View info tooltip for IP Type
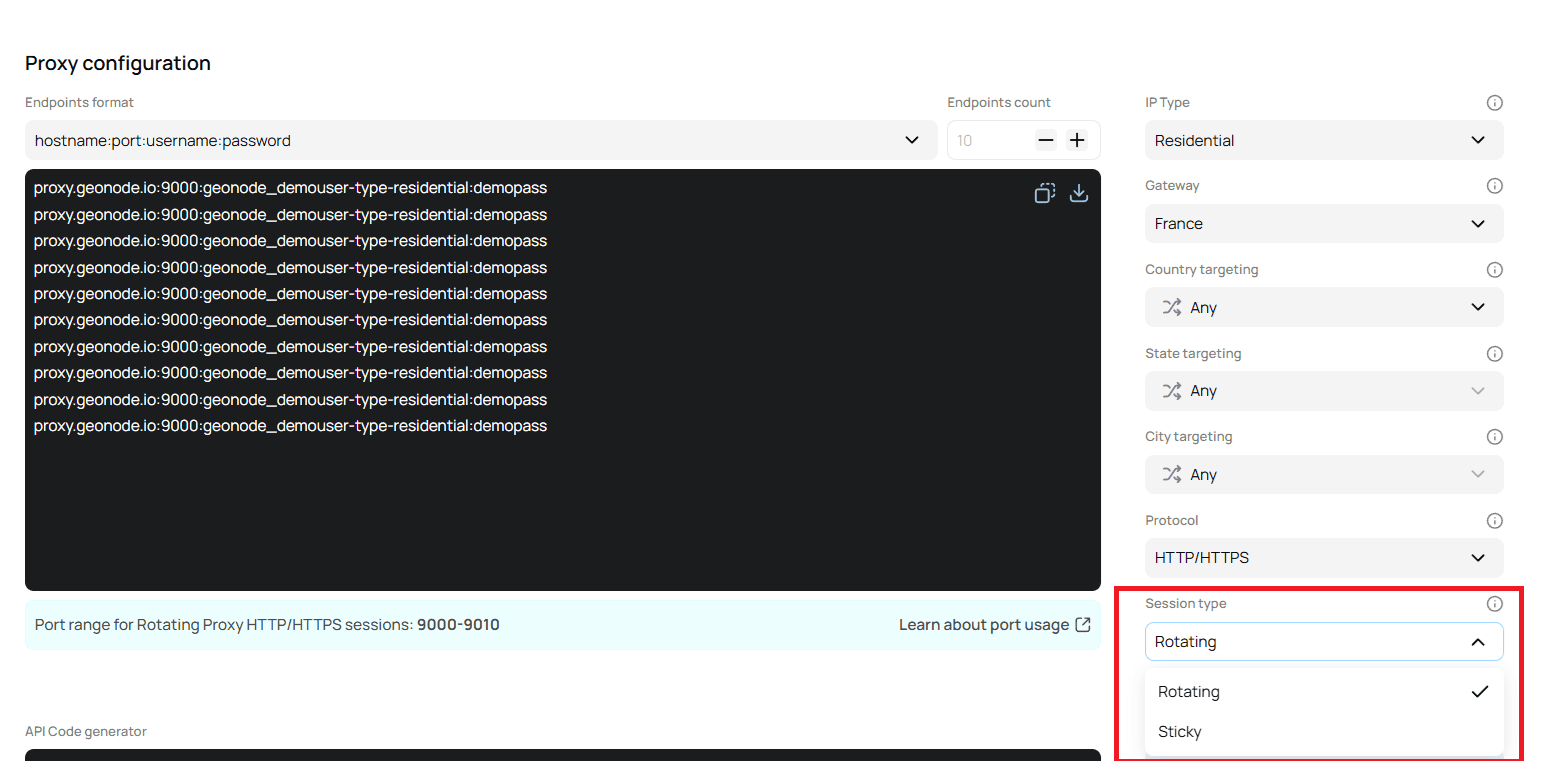The image size is (1546, 761). pos(1494,102)
